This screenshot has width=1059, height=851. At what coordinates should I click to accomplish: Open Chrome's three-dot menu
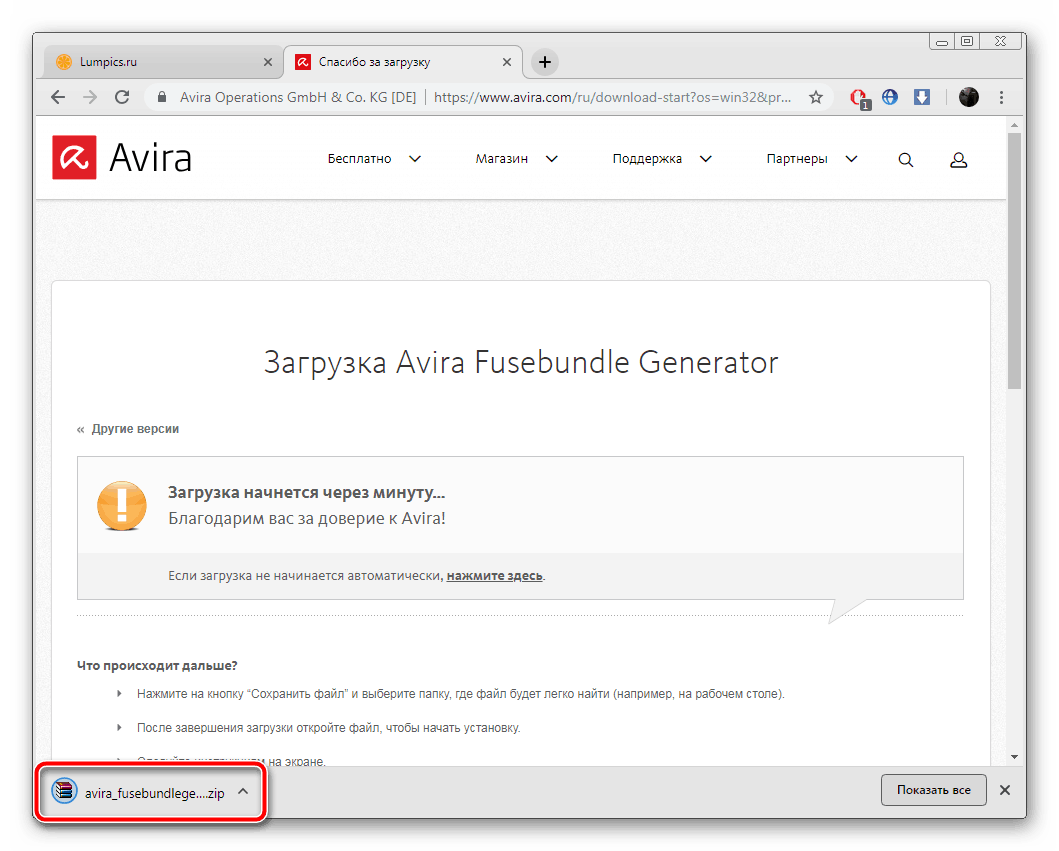coord(1002,98)
